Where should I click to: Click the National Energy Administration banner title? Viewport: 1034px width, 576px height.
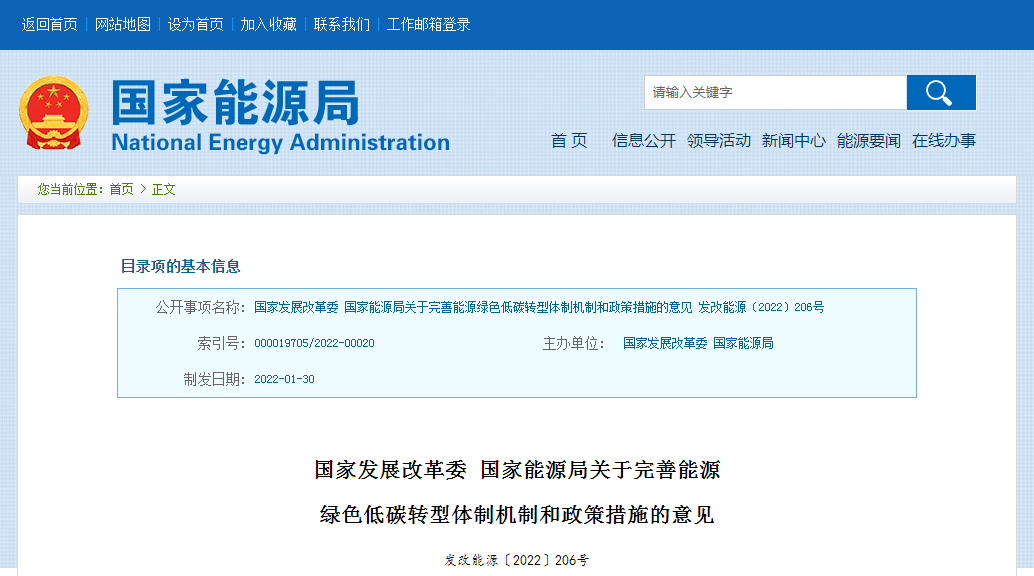click(x=280, y=115)
